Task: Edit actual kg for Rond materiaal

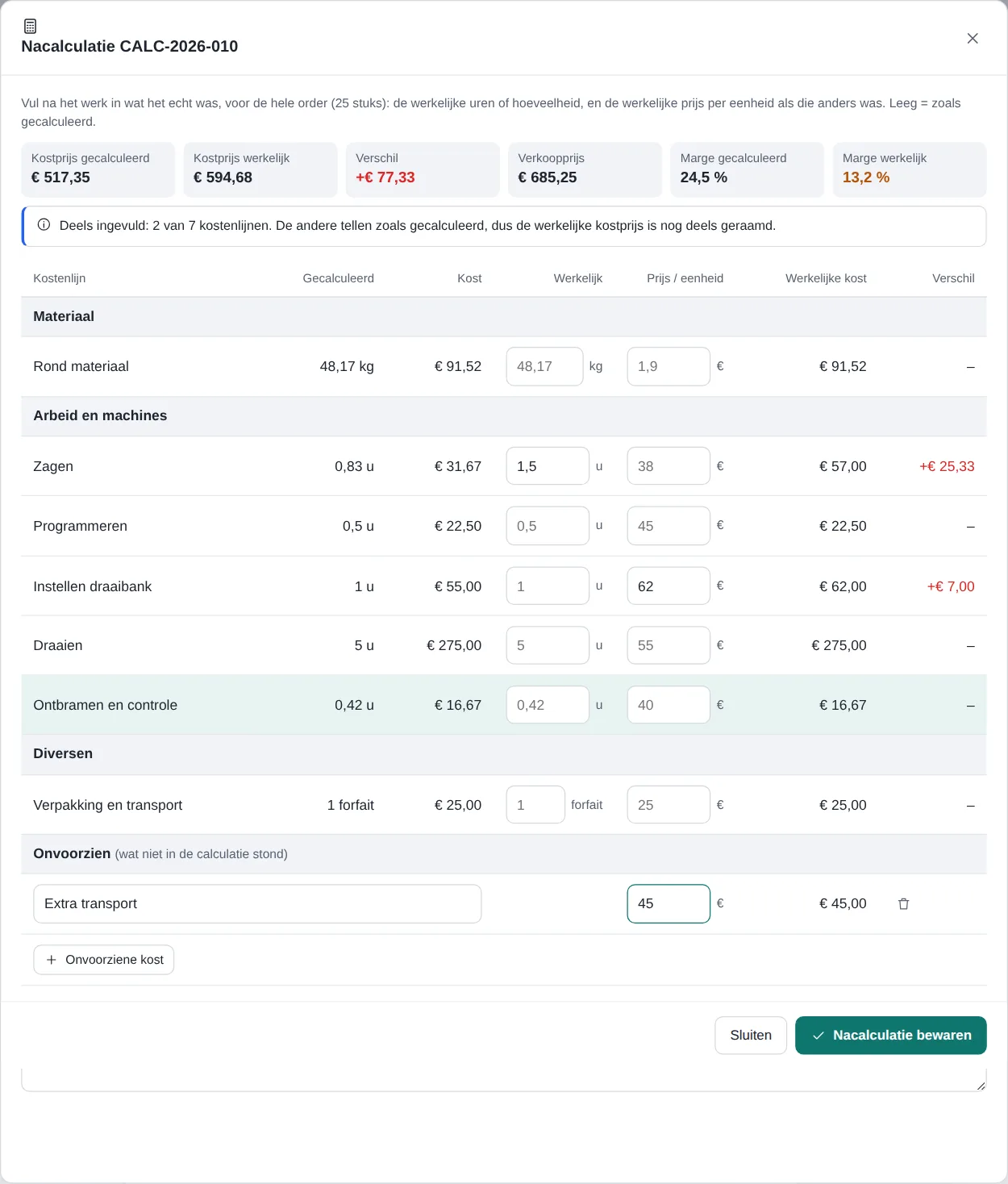Action: 544,366
